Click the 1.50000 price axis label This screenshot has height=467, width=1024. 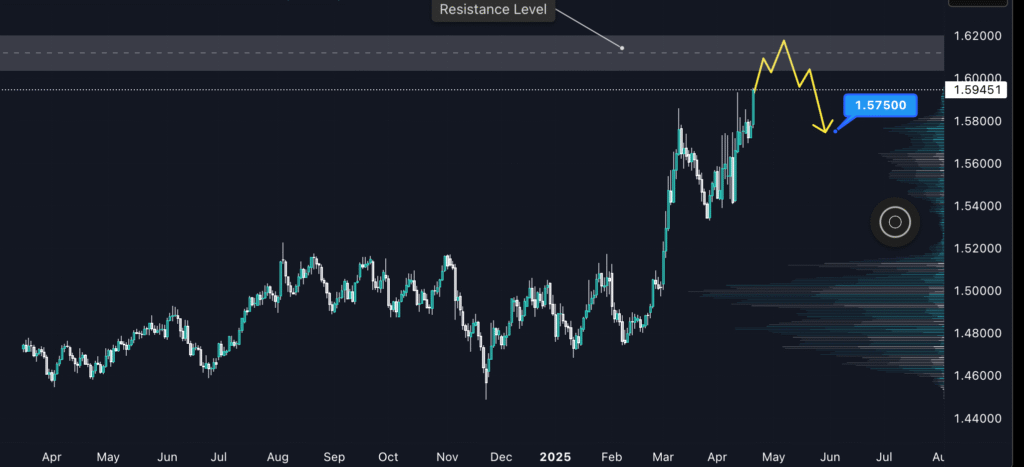[977, 291]
